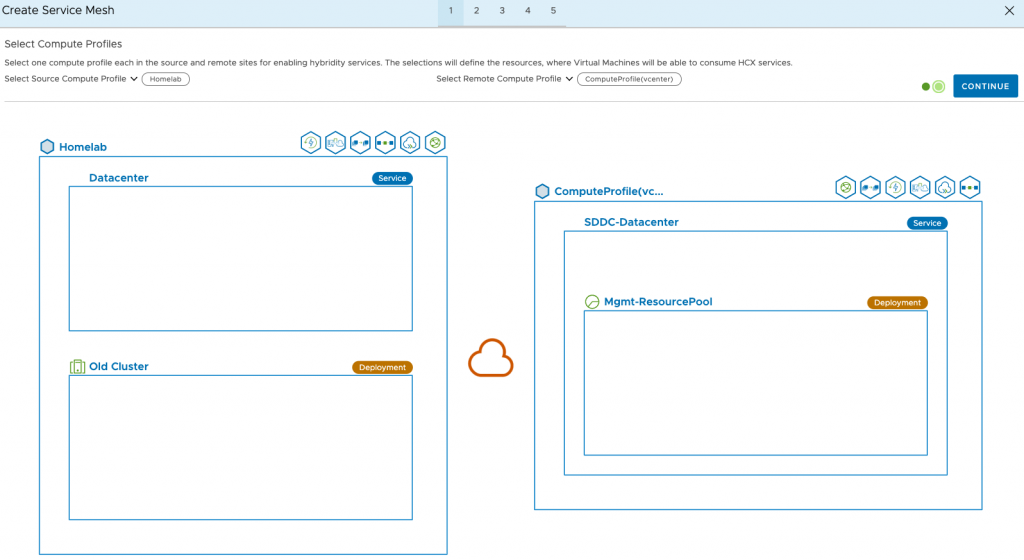Click the Select Compute Profiles heading

(x=63, y=44)
